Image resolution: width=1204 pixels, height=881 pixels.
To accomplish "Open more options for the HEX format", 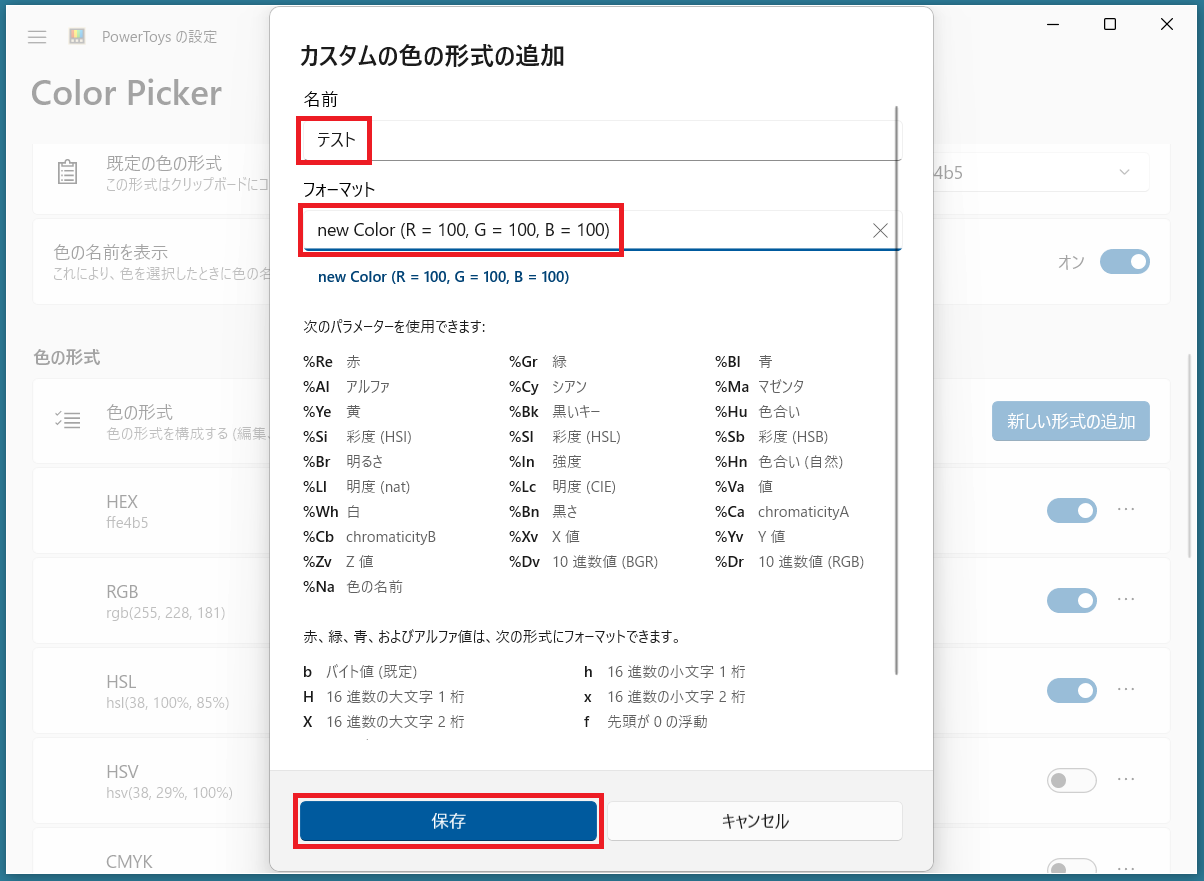I will 1126,511.
